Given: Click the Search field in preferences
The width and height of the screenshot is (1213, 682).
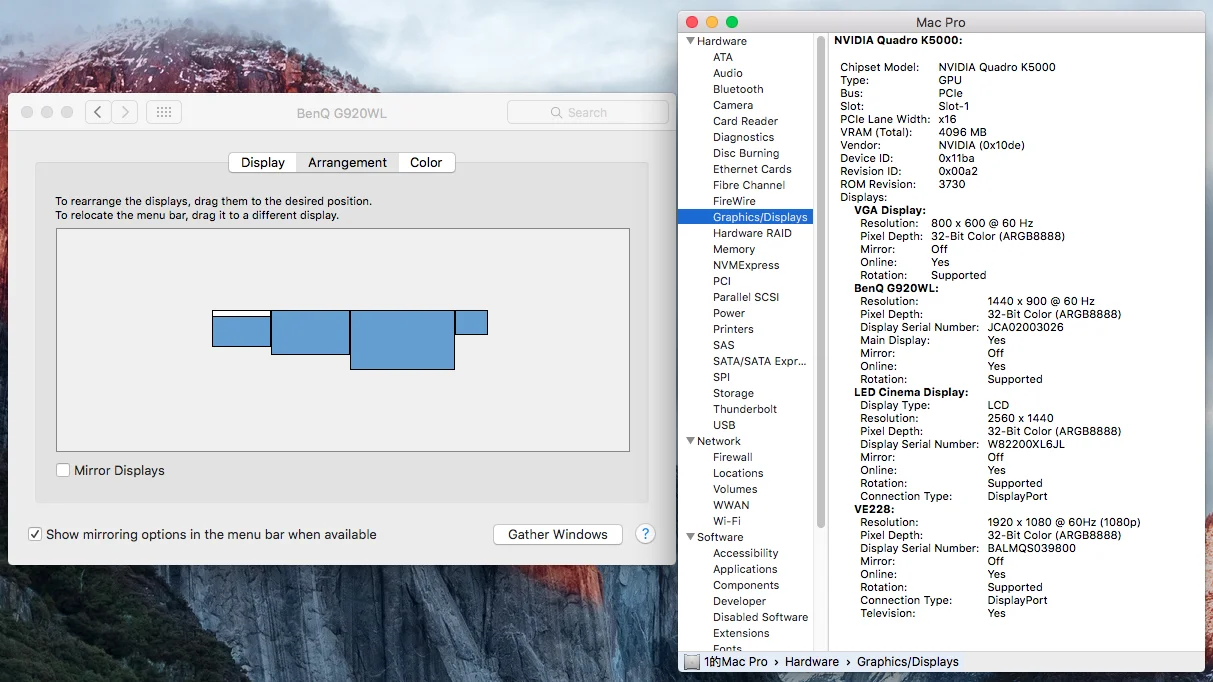Looking at the screenshot, I should tap(588, 112).
